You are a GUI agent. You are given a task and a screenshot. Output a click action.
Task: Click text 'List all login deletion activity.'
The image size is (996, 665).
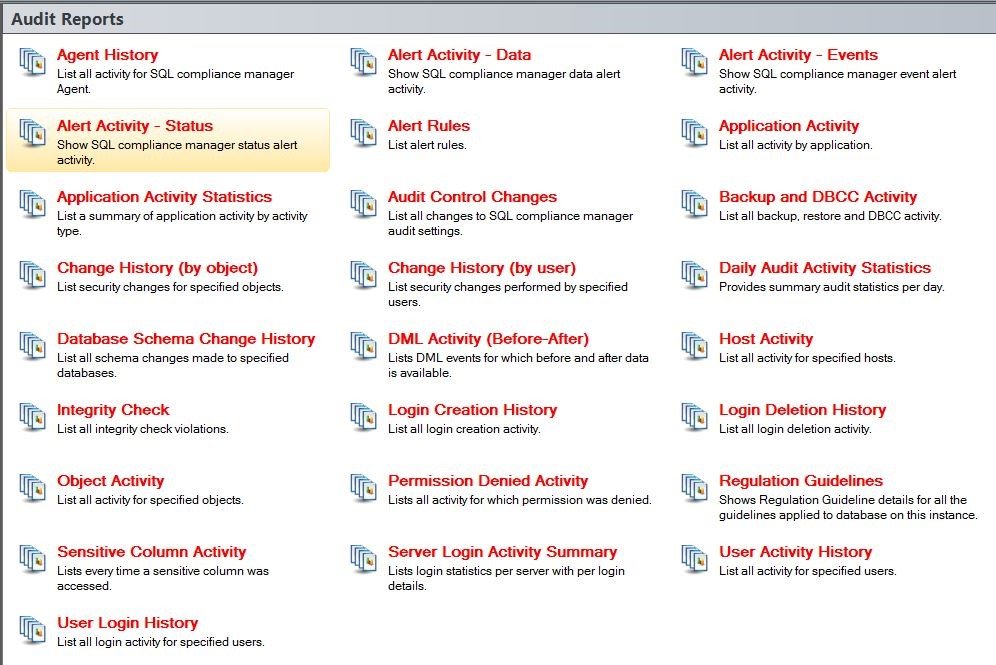coord(795,429)
